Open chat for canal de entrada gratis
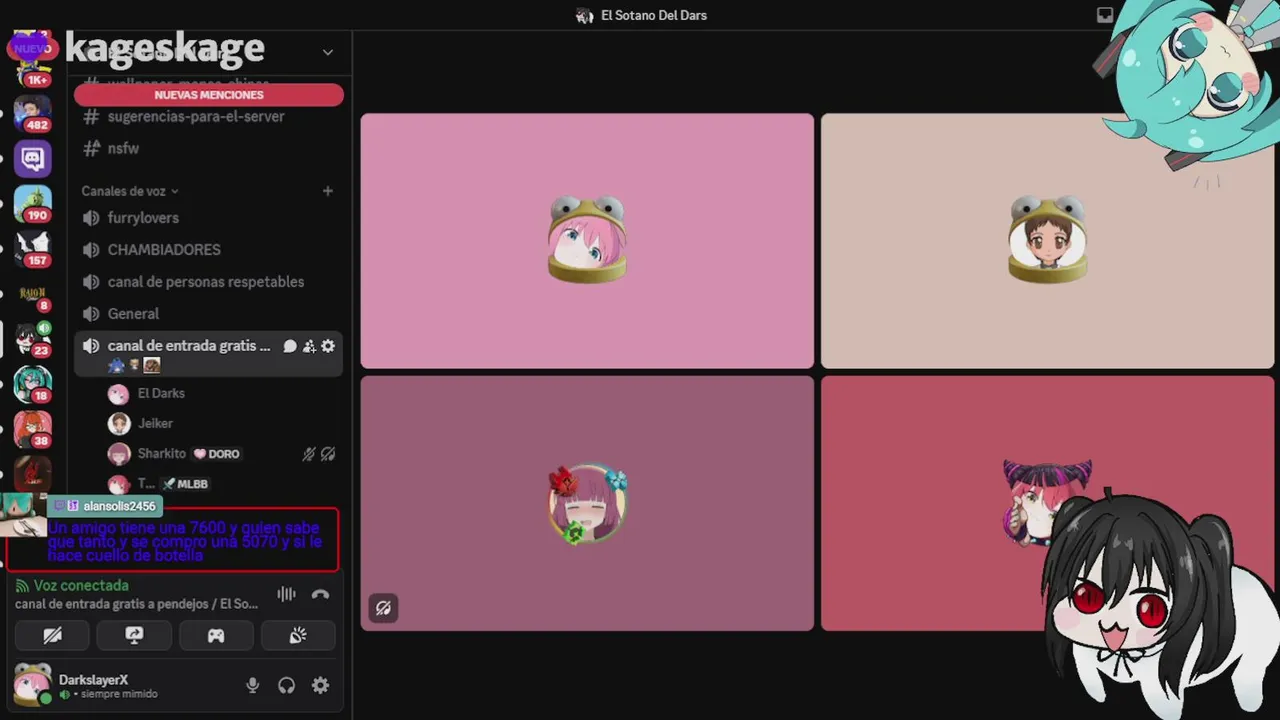Image resolution: width=1280 pixels, height=720 pixels. (x=290, y=346)
